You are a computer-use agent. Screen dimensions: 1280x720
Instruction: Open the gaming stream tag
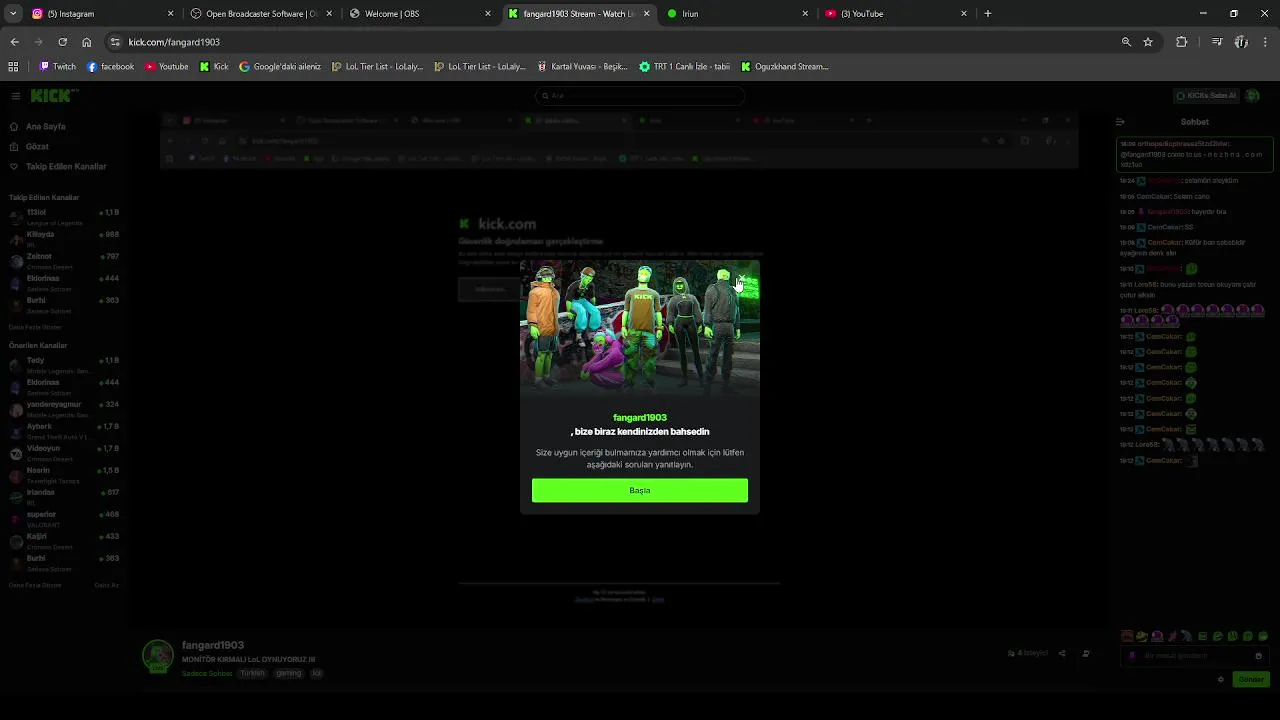tap(289, 674)
